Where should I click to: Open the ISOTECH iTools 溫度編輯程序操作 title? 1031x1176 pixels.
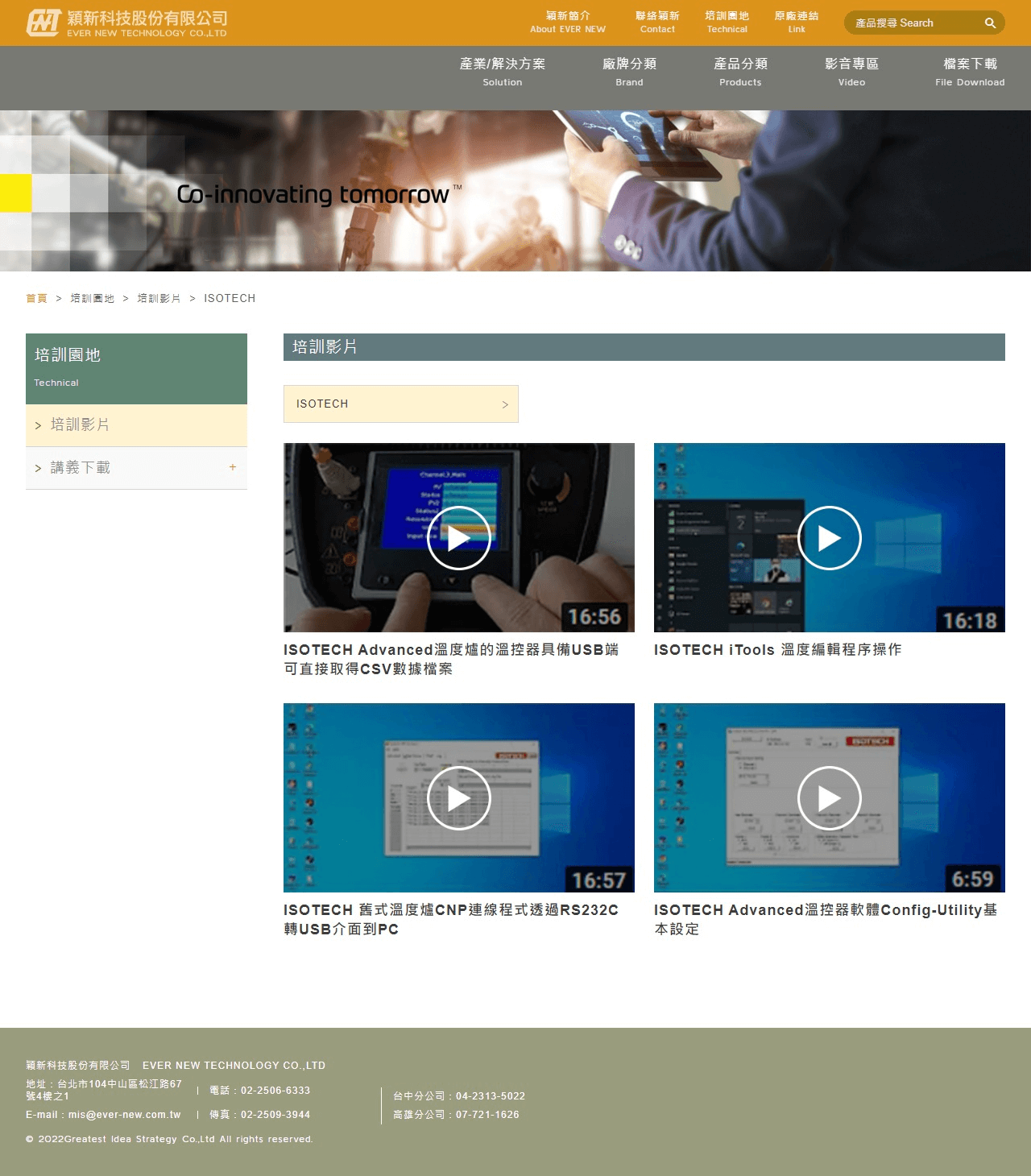point(777,649)
